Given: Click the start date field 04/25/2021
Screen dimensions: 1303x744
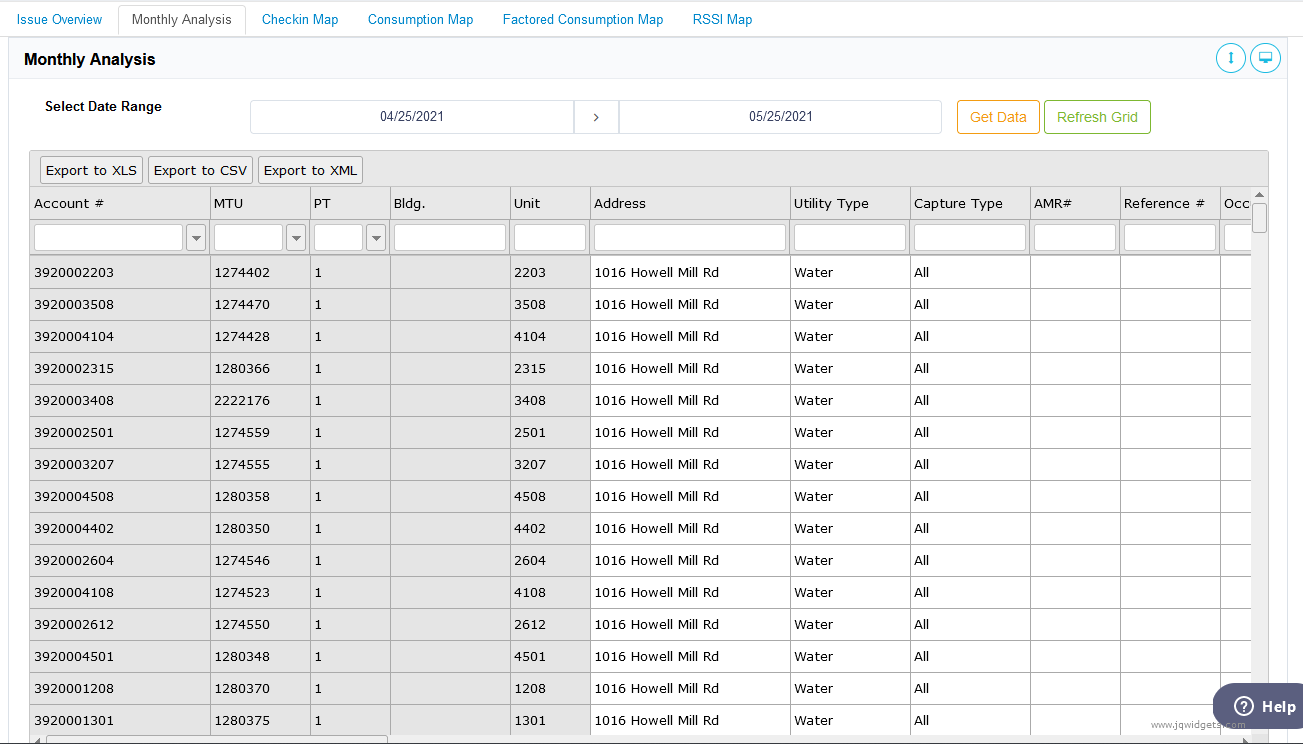Looking at the screenshot, I should click(412, 117).
